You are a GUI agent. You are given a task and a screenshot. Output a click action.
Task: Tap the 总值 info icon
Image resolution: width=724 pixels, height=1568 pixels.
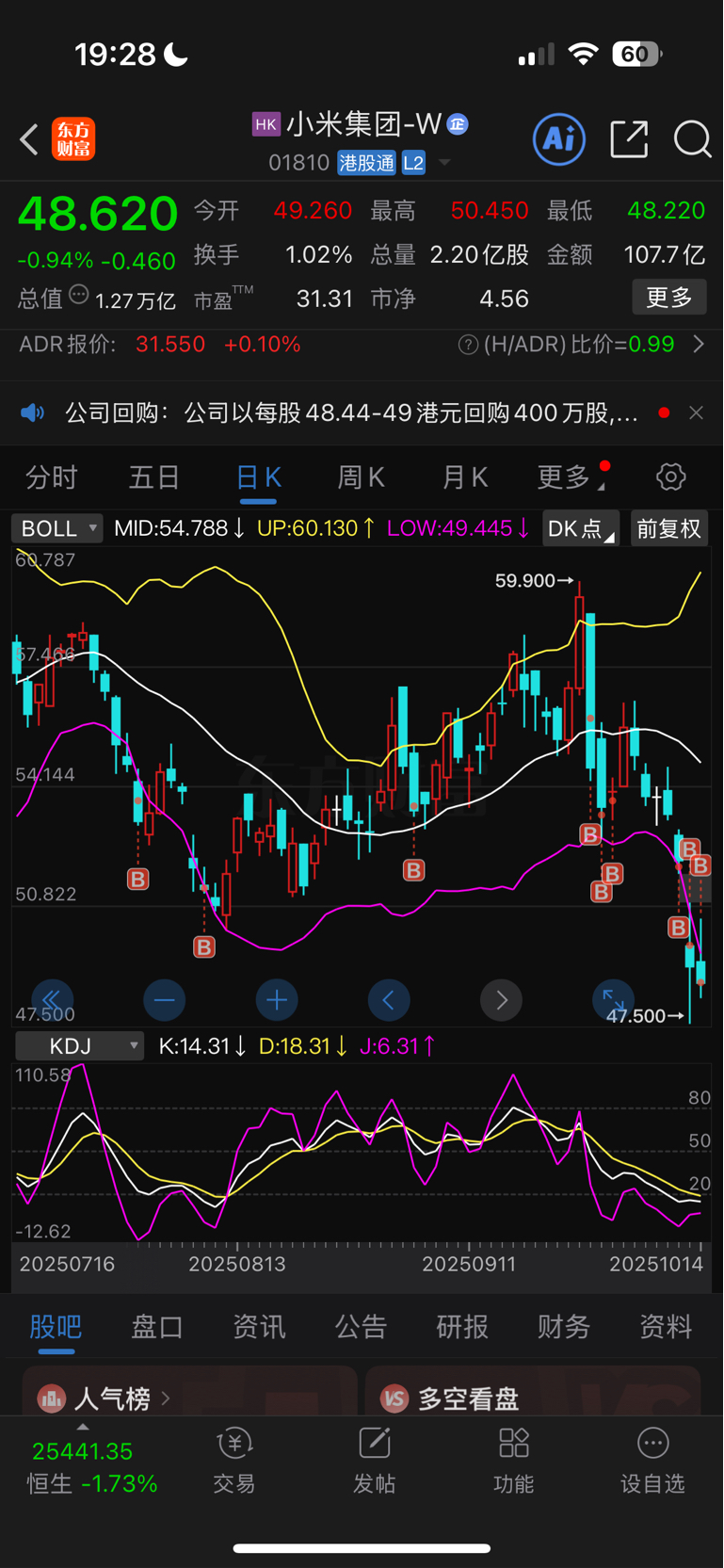[x=79, y=295]
